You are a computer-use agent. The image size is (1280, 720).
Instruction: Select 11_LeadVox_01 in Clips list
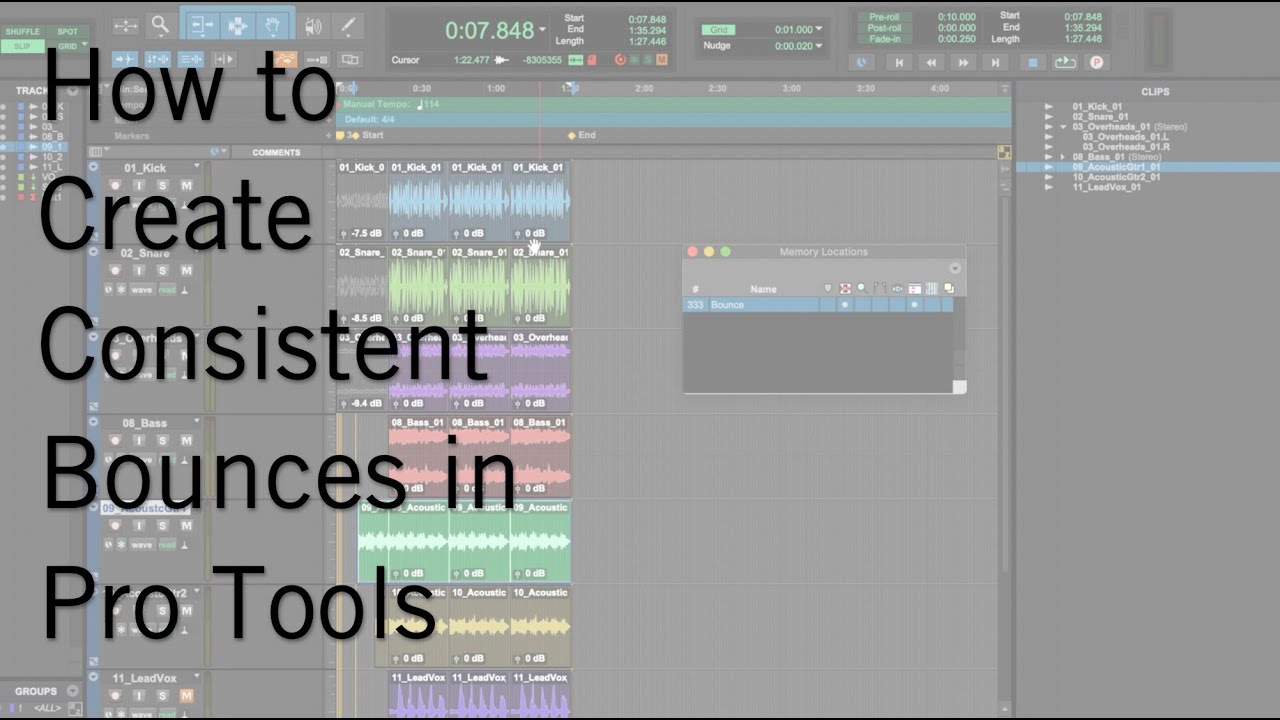1106,187
